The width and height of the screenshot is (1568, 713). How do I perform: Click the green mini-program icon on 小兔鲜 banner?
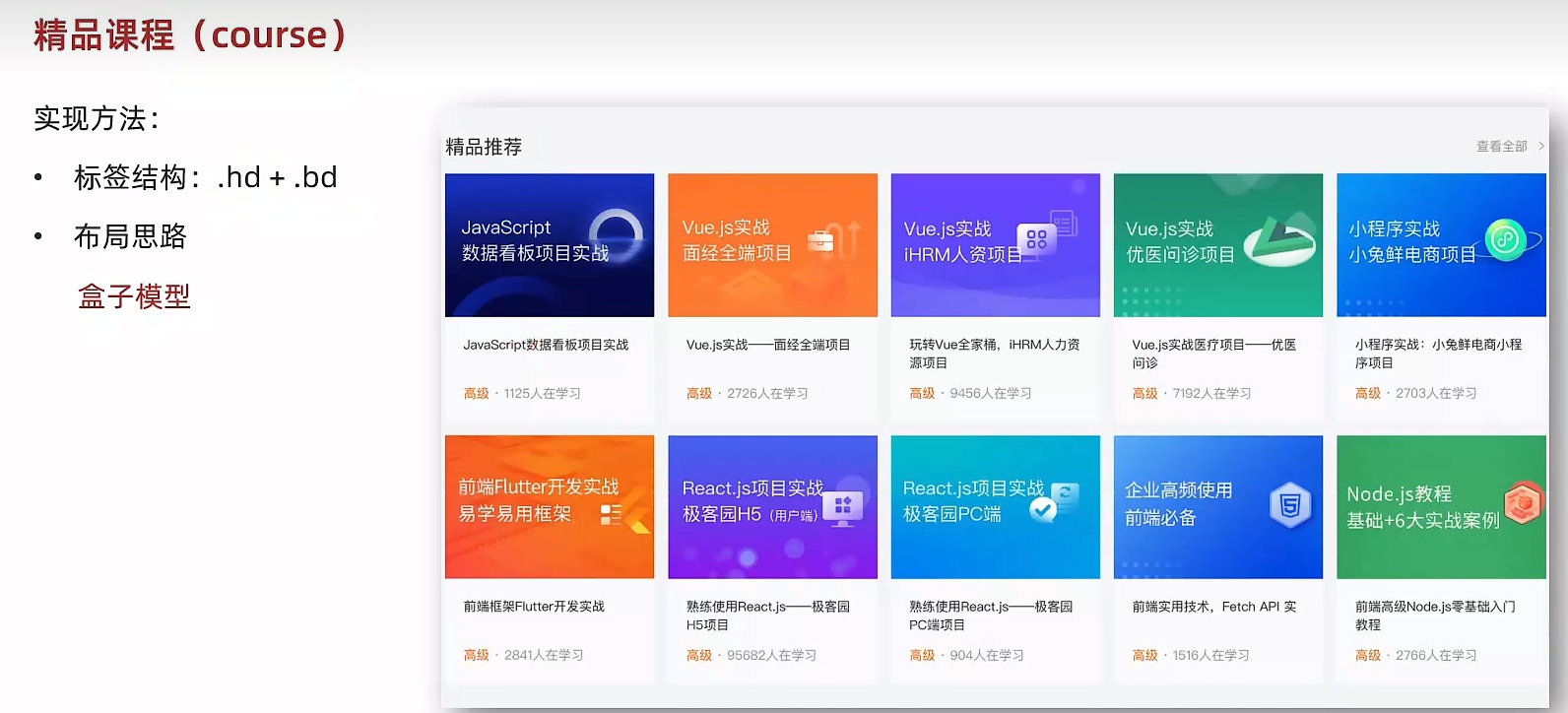1505,239
